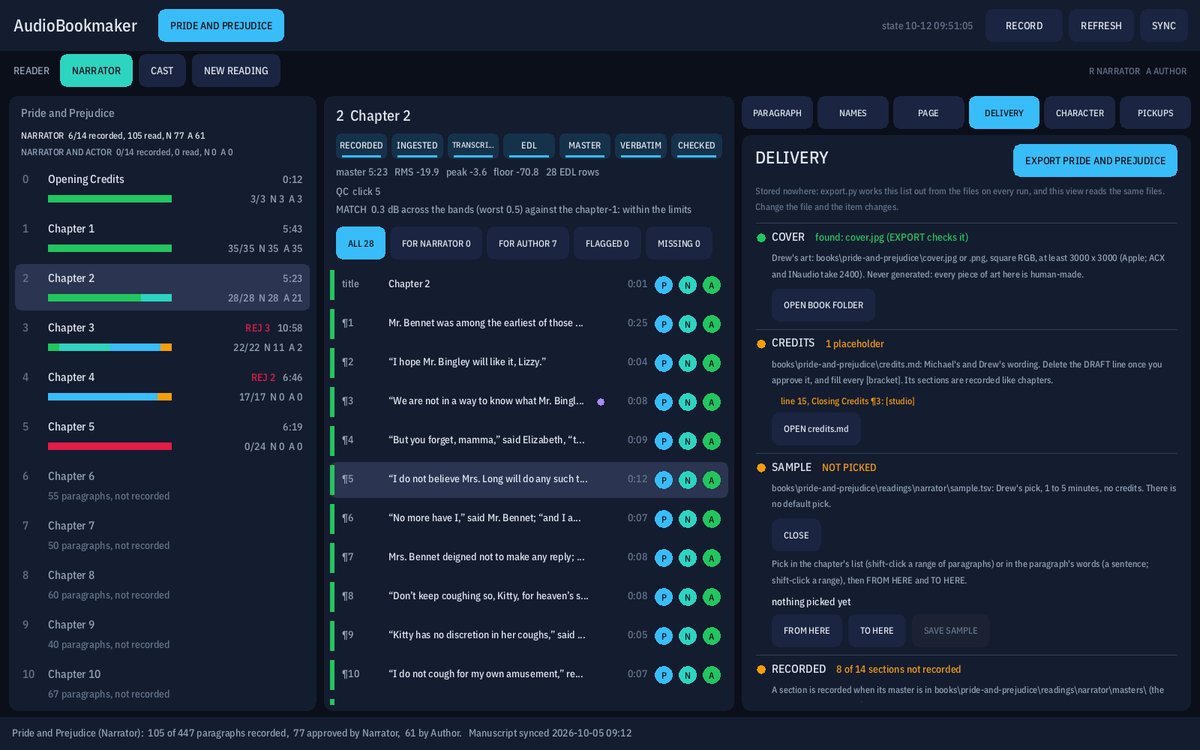The image size is (1200, 750).
Task: Switch to the PICKUPS tab
Action: pos(1155,113)
